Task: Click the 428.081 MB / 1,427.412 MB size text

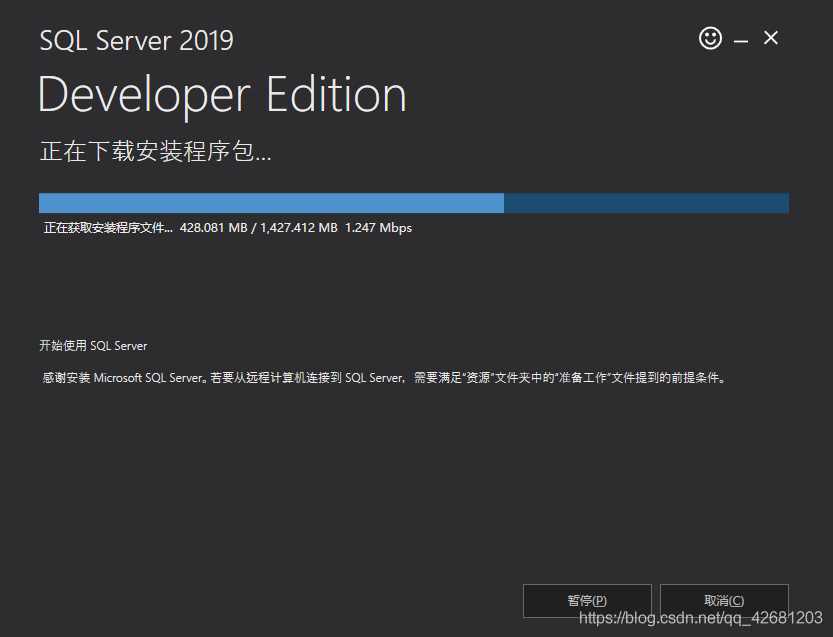Action: click(258, 228)
